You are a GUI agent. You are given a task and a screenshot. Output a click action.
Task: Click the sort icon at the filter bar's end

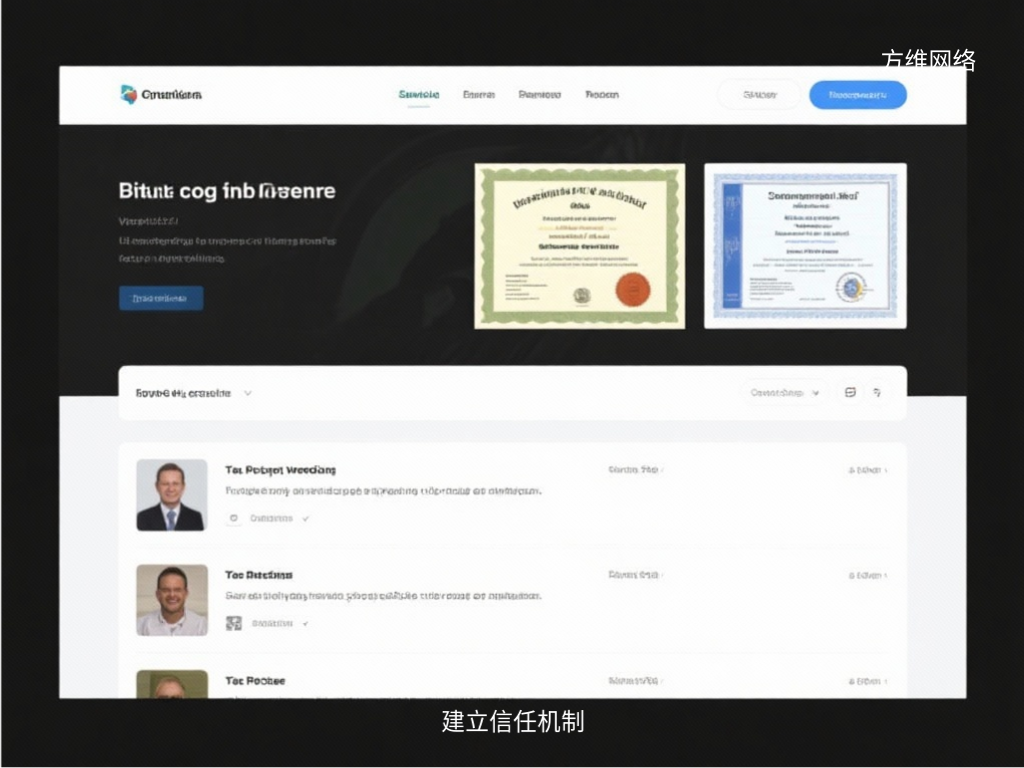(877, 393)
